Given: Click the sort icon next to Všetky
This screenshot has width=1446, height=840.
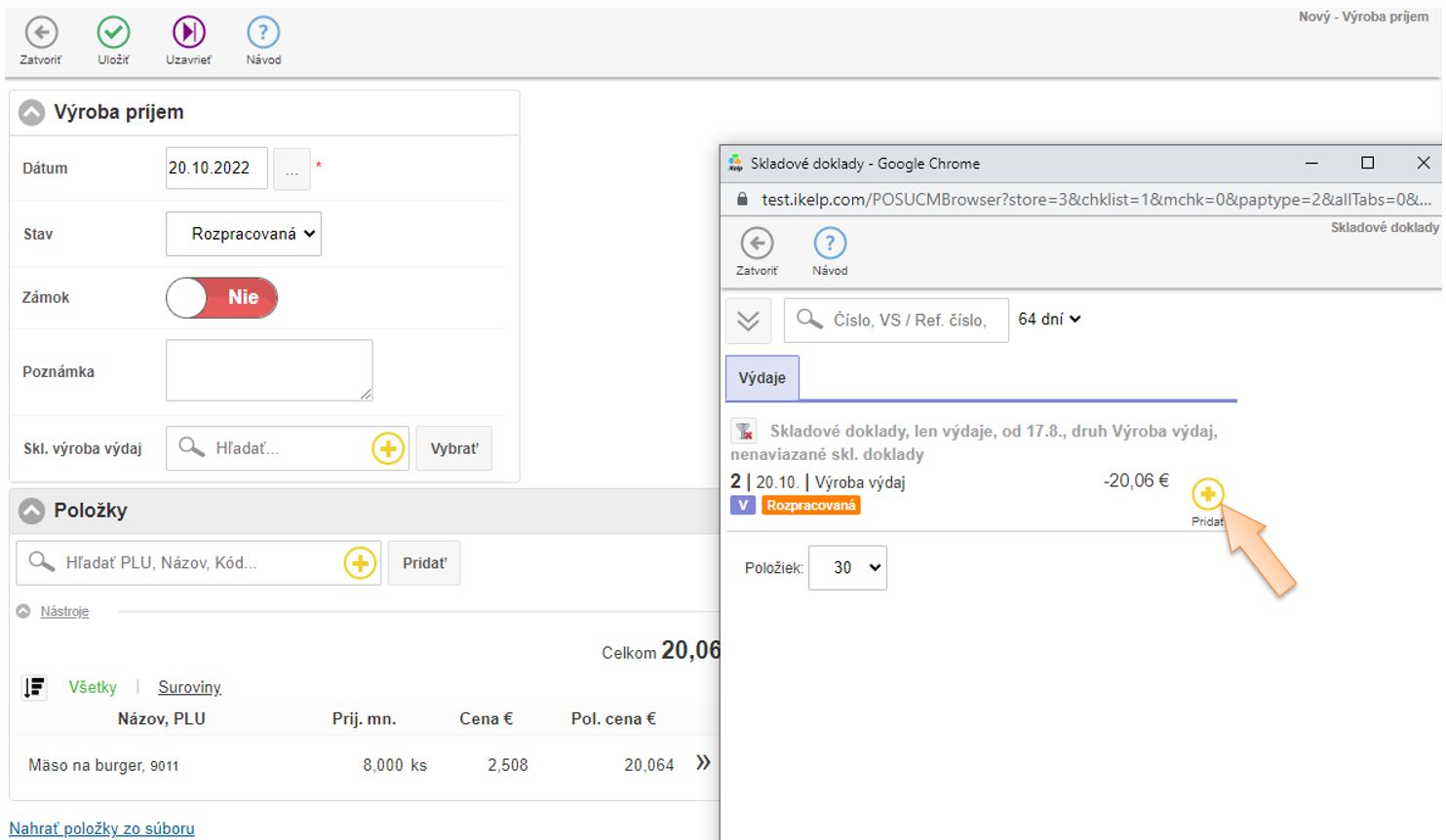Looking at the screenshot, I should coord(34,688).
